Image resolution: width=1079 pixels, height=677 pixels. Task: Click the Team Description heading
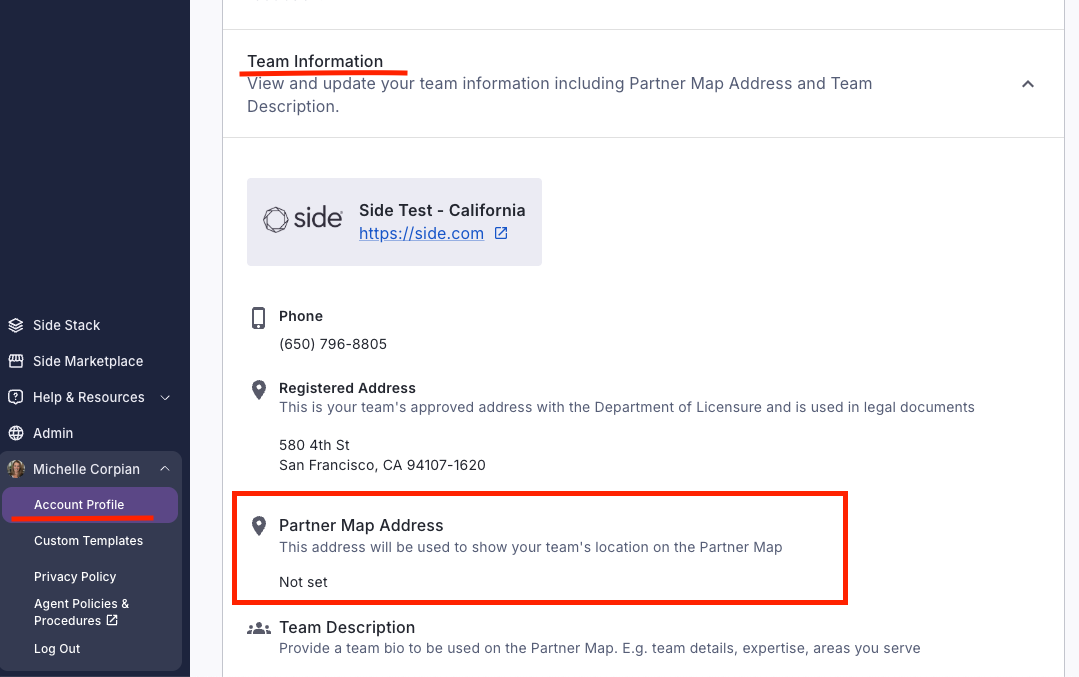pos(347,627)
